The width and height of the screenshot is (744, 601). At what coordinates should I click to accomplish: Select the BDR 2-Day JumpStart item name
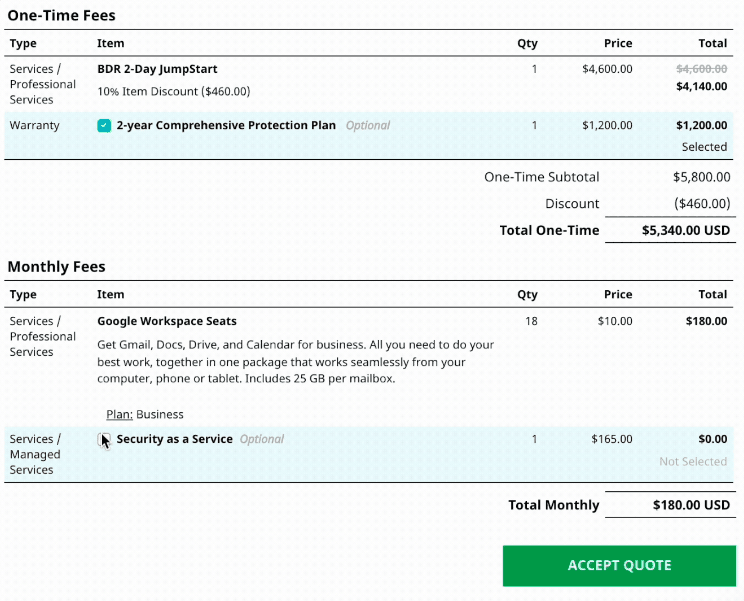[x=157, y=69]
